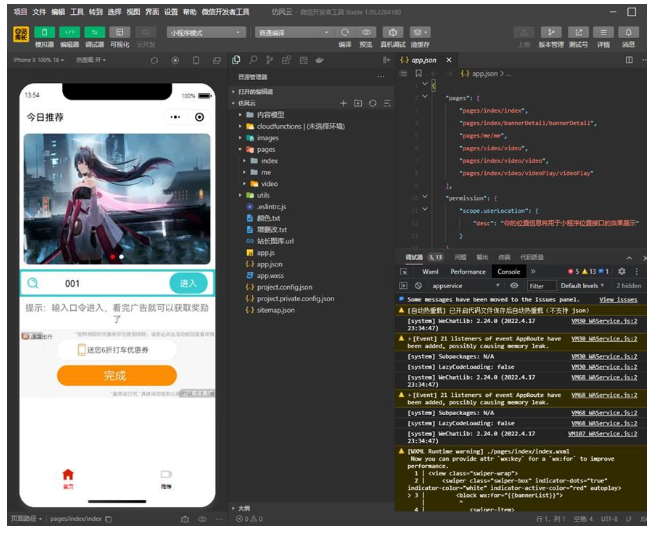Click the clear cache icon
This screenshot has height=536, width=647.
coord(420,32)
